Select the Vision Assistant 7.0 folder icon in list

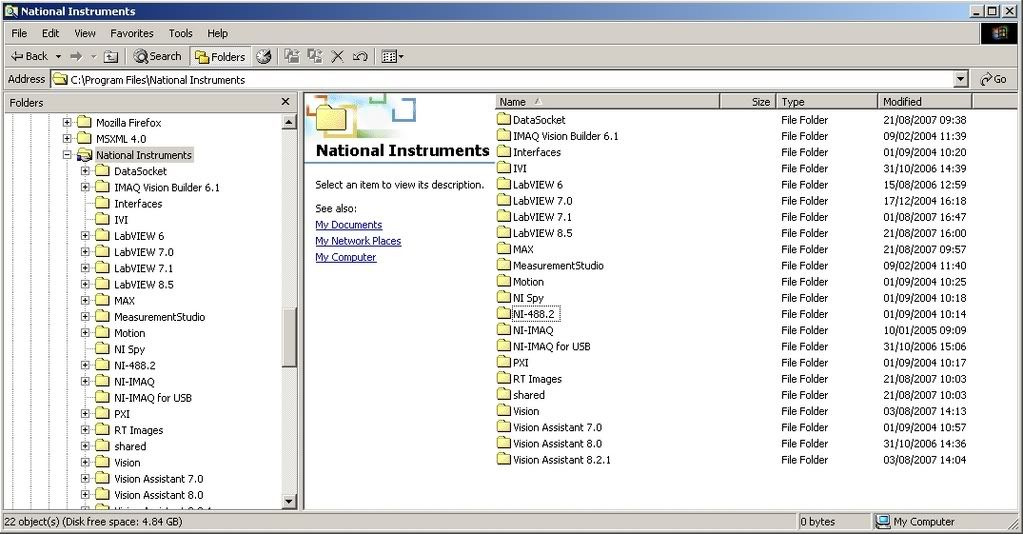[503, 427]
